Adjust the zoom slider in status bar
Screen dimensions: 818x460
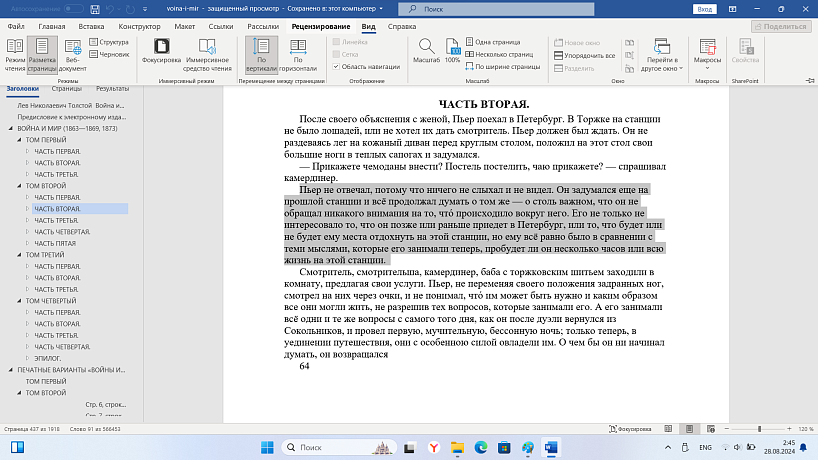coord(760,429)
